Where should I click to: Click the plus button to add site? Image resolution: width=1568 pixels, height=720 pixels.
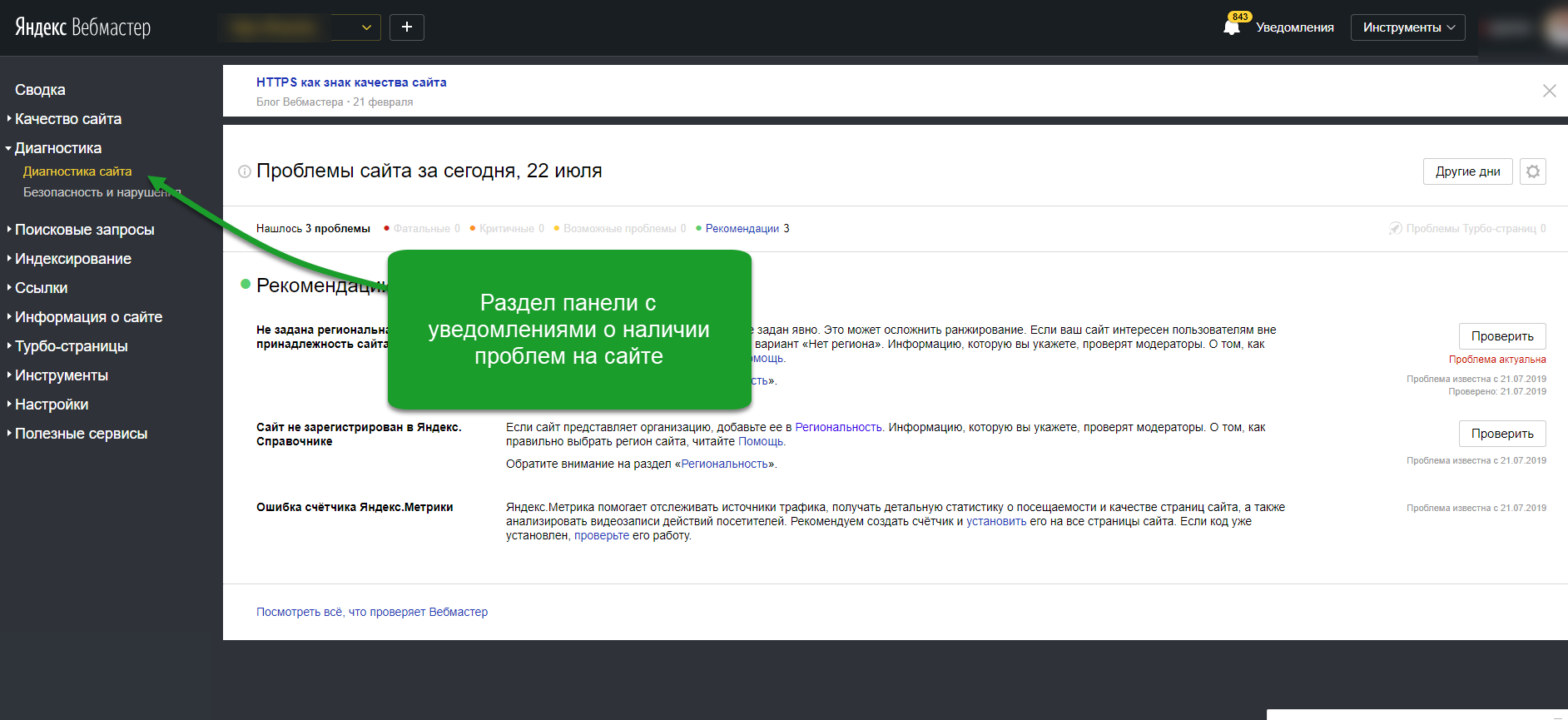pyautogui.click(x=407, y=27)
